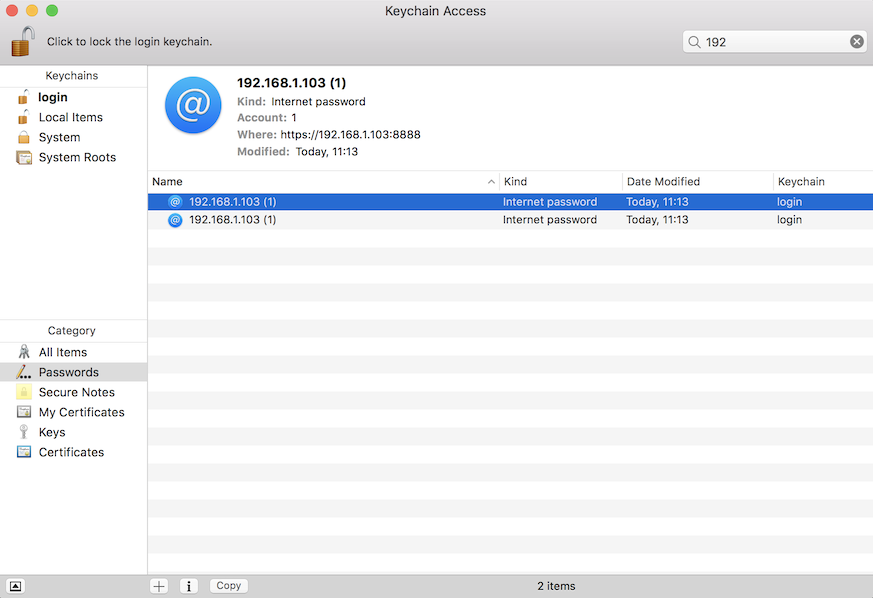873x598 pixels.
Task: Click the Secure Notes yellow note icon
Action: pyautogui.click(x=23, y=392)
